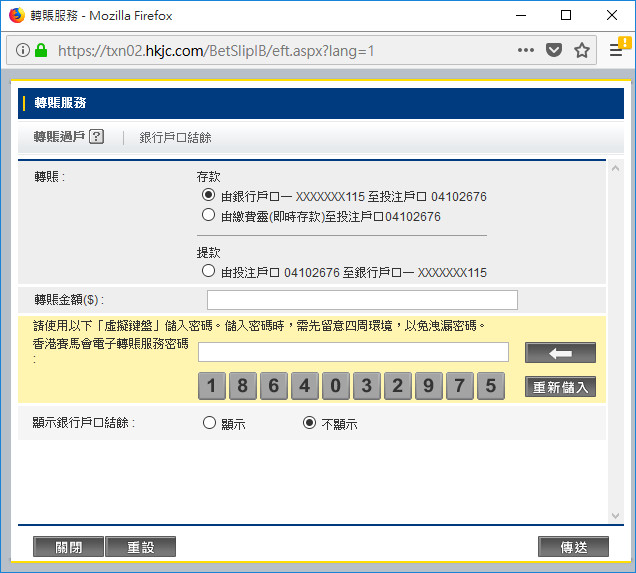Click virtual keypad digit 1
This screenshot has width=636, height=573.
point(212,386)
